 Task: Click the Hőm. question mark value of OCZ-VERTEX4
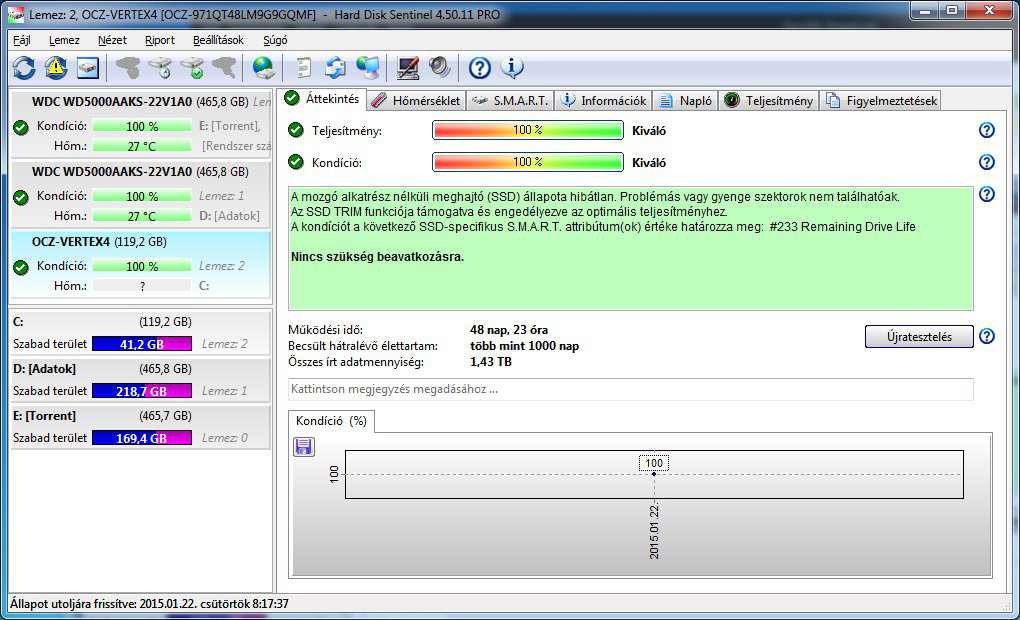pyautogui.click(x=142, y=286)
